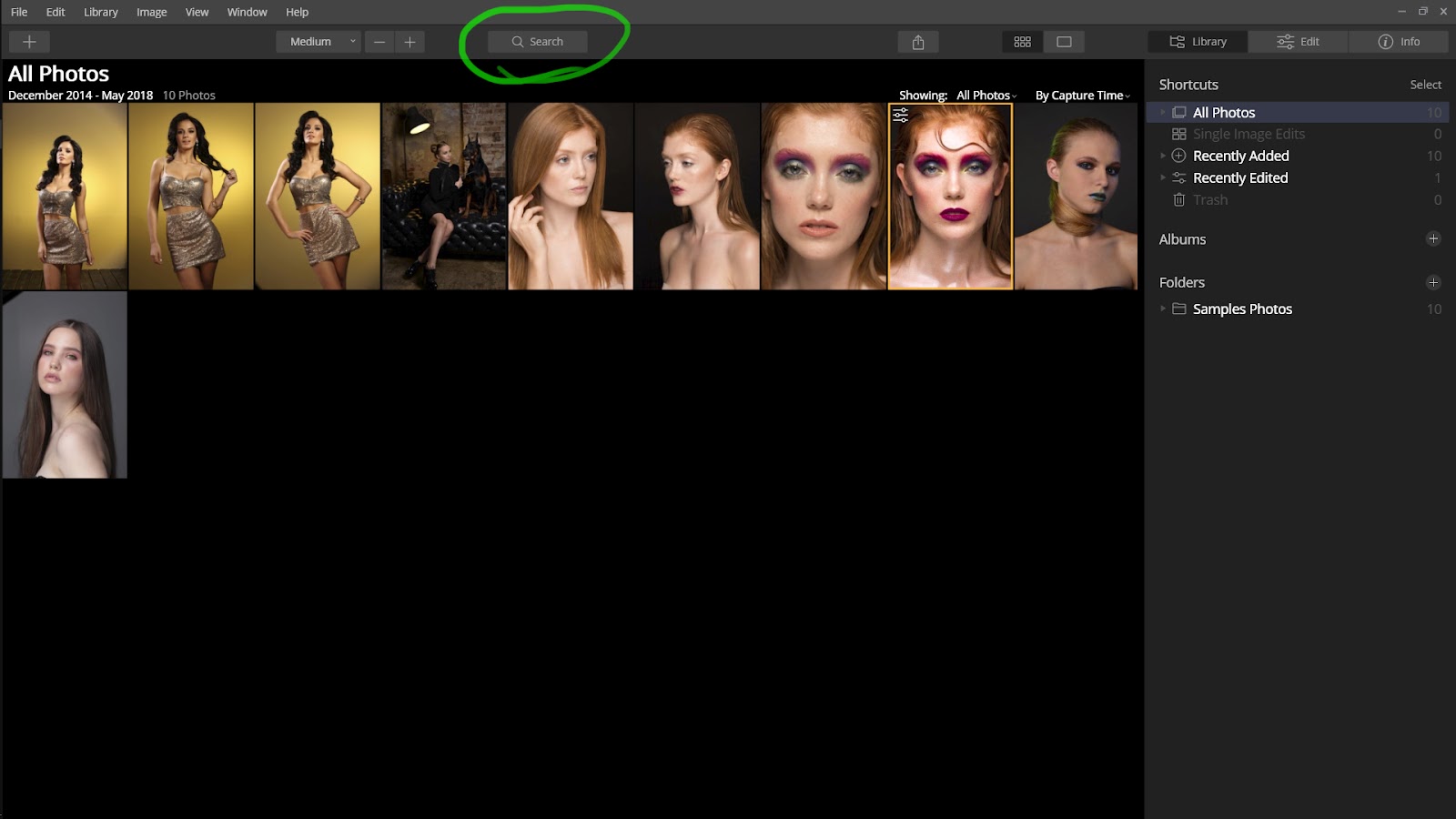Minimize the application window
Screen dimensions: 1456x819
coord(1401,12)
